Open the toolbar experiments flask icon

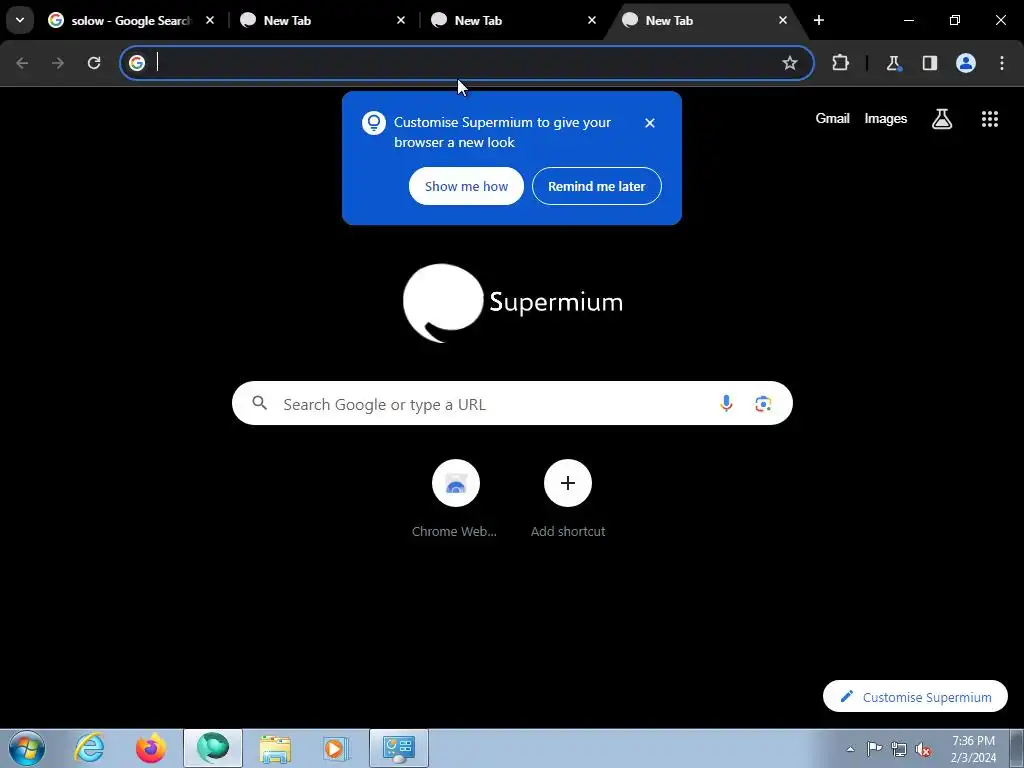(893, 63)
